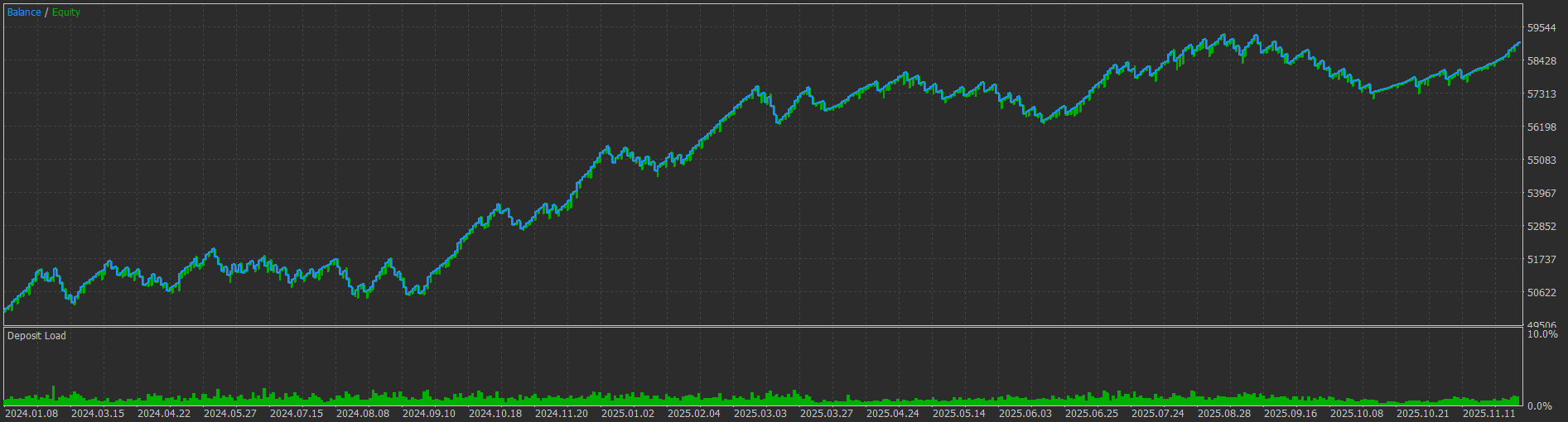The image size is (1568, 422).
Task: Select the 55083 axis value
Action: (x=1541, y=161)
